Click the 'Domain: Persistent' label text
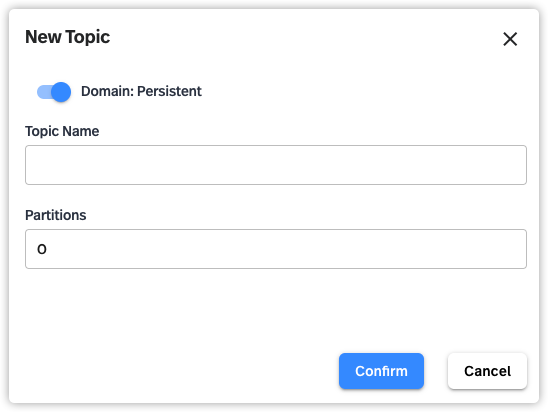The width and height of the screenshot is (548, 412). [141, 91]
